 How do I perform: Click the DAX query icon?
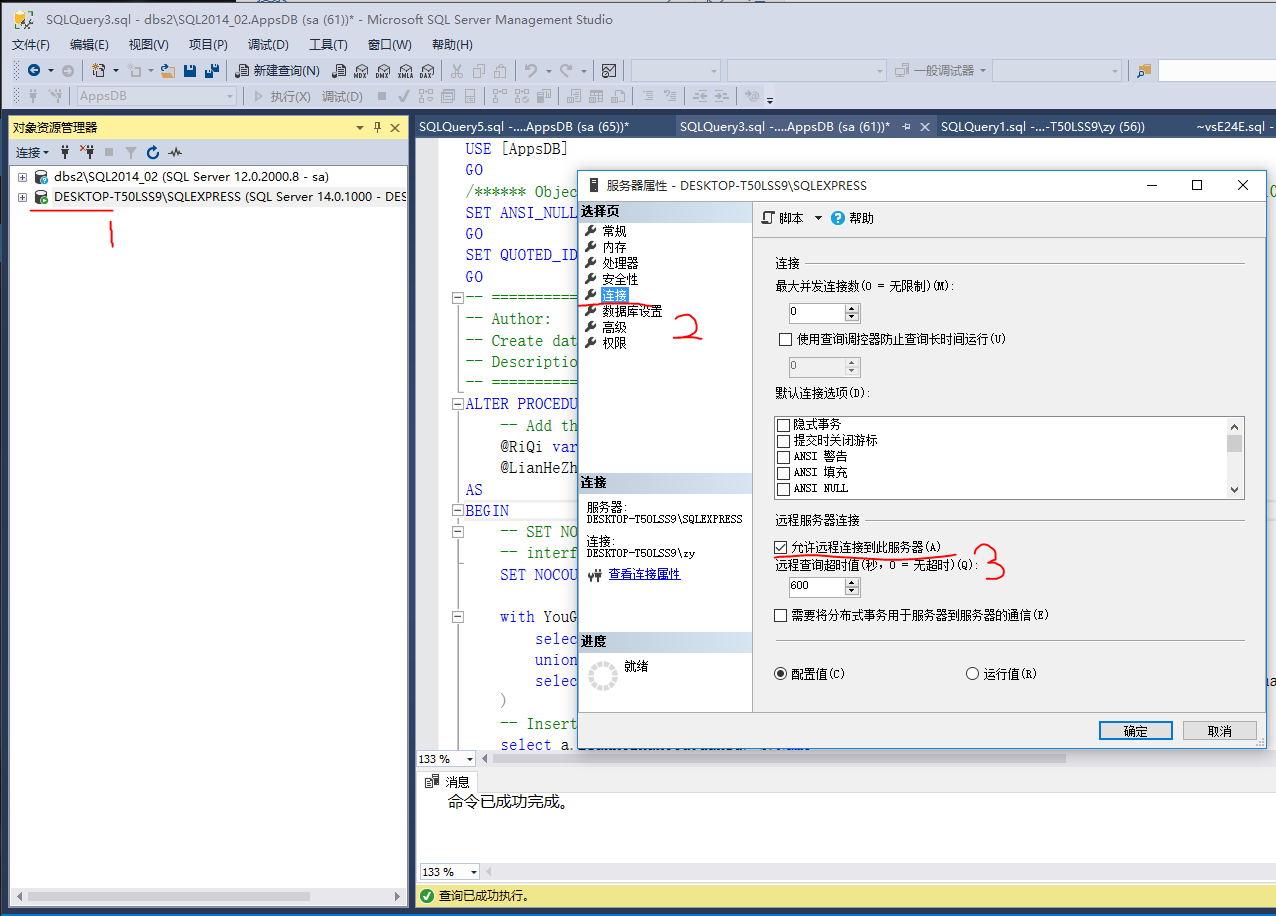(427, 70)
